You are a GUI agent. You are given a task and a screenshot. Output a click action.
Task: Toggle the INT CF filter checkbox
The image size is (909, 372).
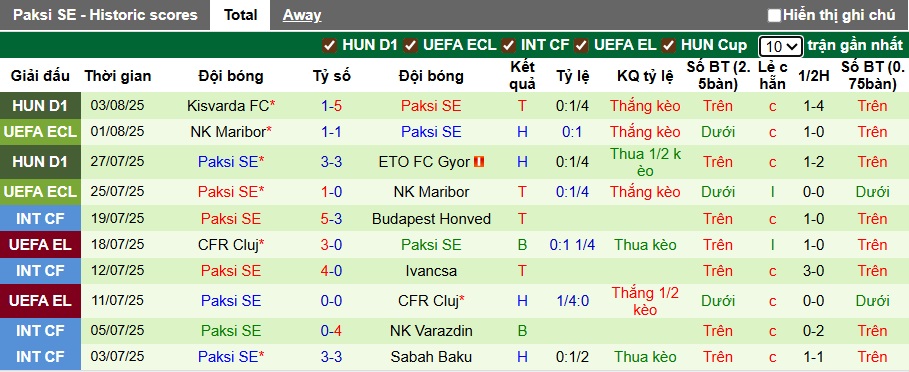(509, 46)
